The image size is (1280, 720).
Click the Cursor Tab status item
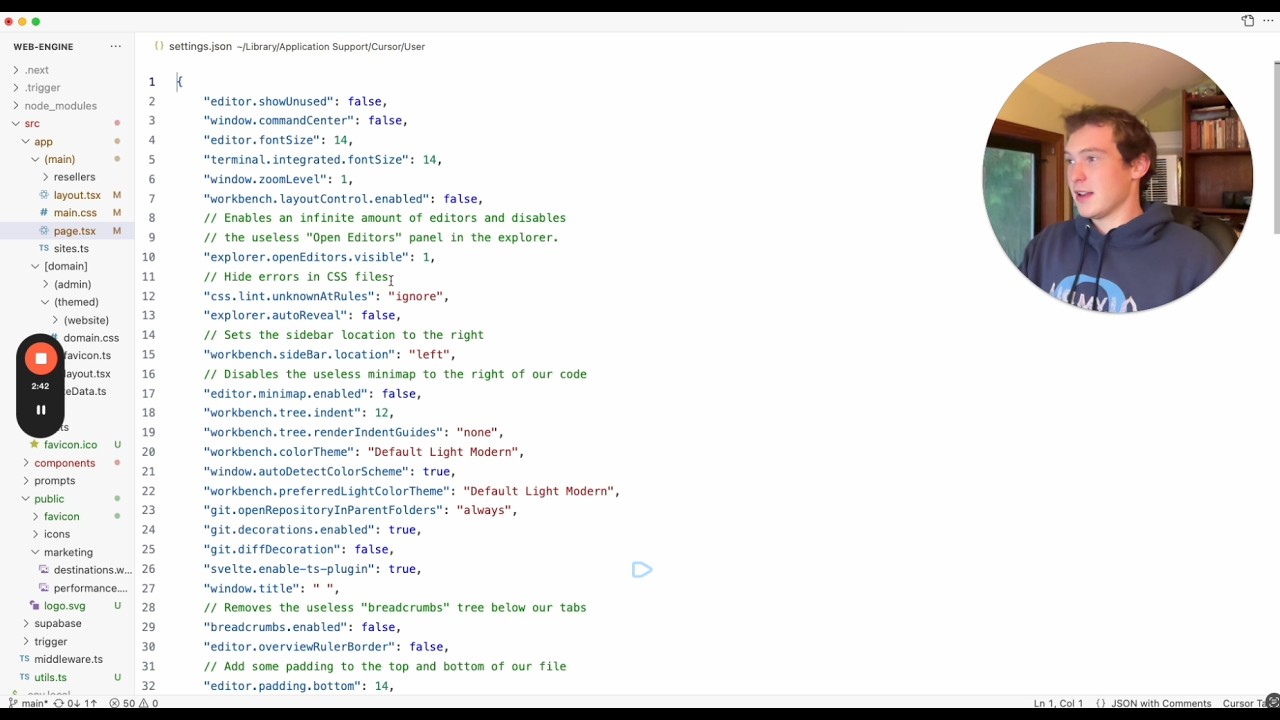[x=1244, y=703]
